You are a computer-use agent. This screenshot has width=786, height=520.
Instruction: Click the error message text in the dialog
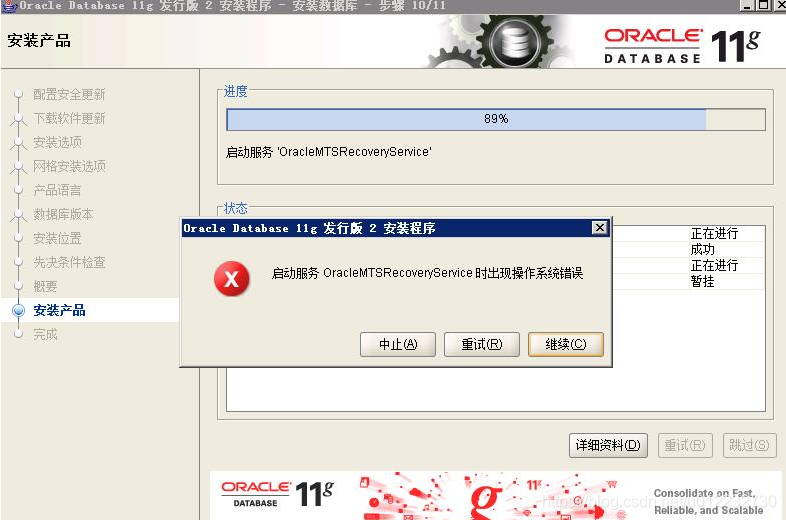427,273
